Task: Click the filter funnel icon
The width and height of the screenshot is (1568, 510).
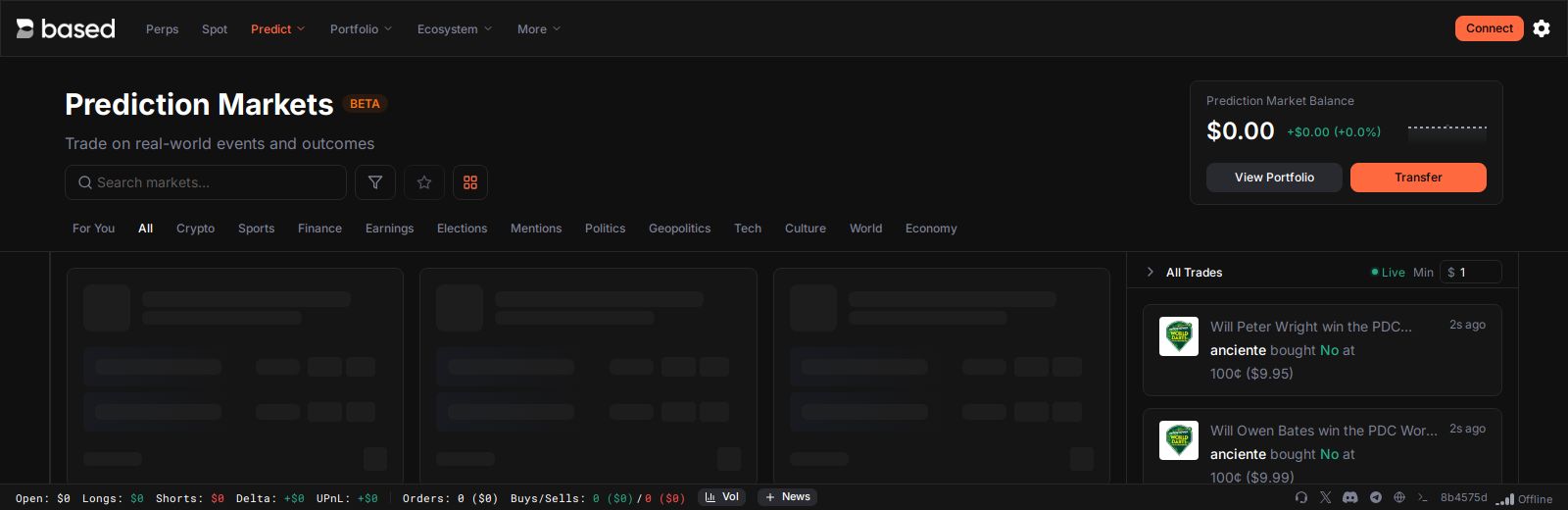Action: click(x=375, y=182)
